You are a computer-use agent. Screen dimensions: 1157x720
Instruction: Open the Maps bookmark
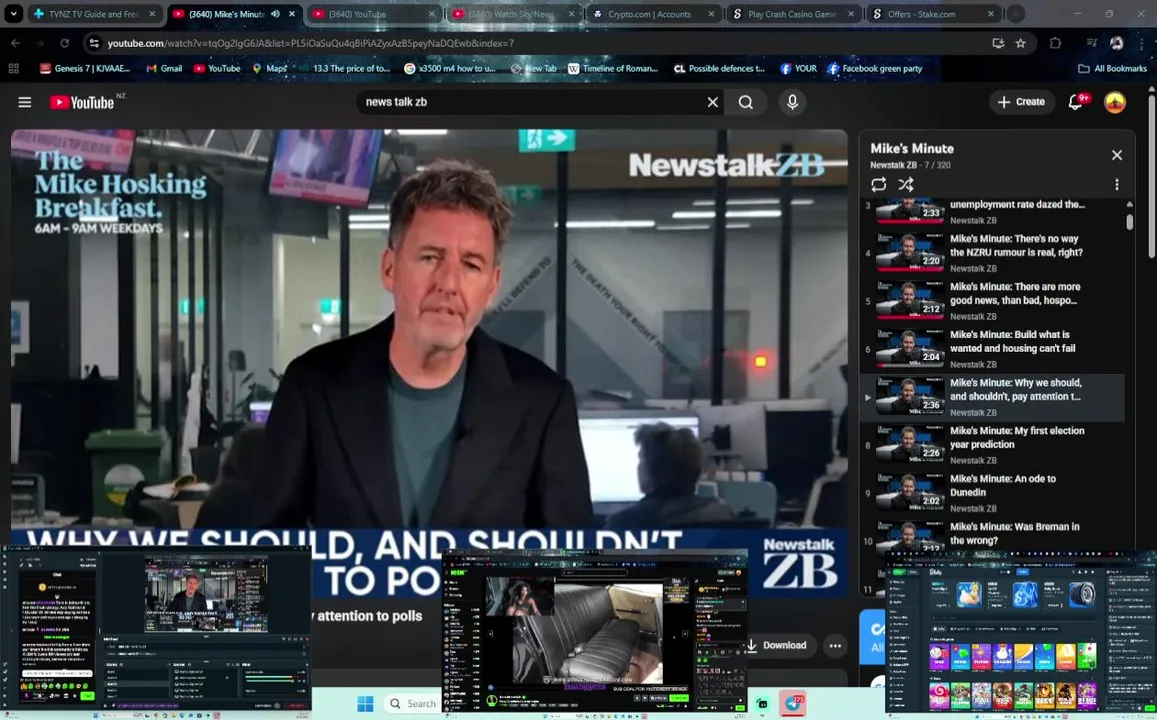pyautogui.click(x=269, y=69)
